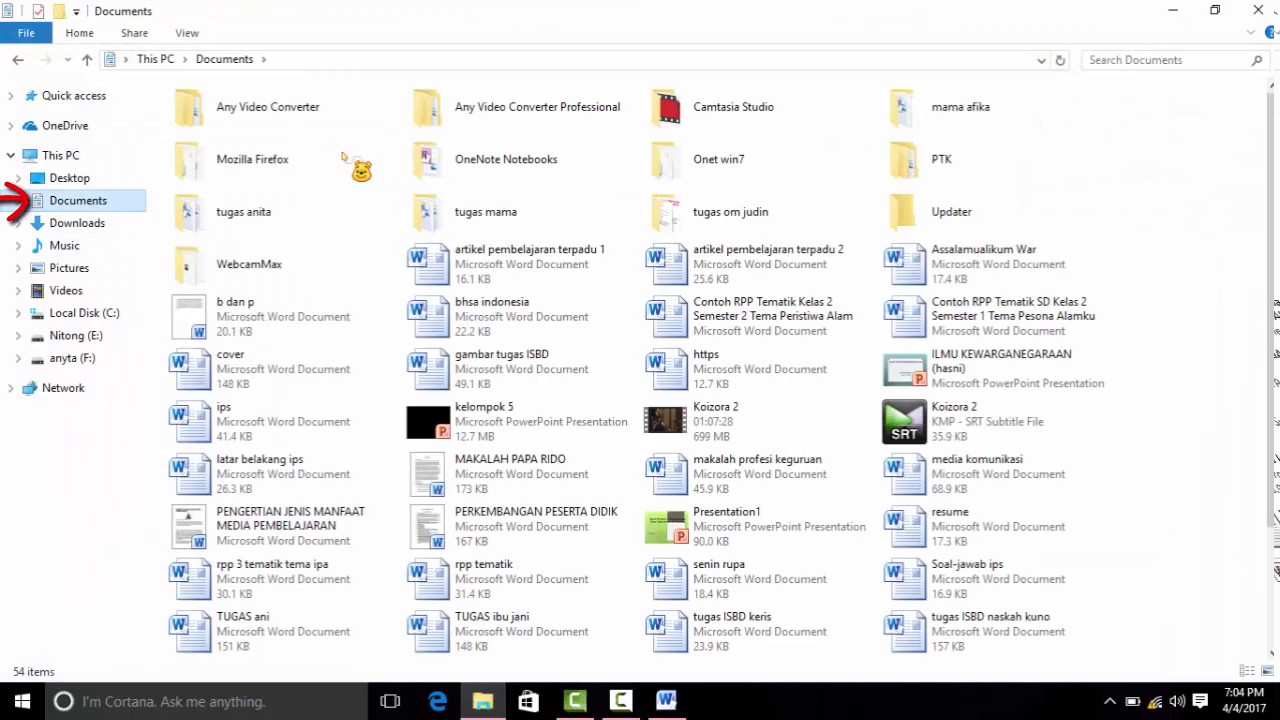Click the search magnifier icon
Image resolution: width=1280 pixels, height=720 pixels.
pyautogui.click(x=1257, y=60)
